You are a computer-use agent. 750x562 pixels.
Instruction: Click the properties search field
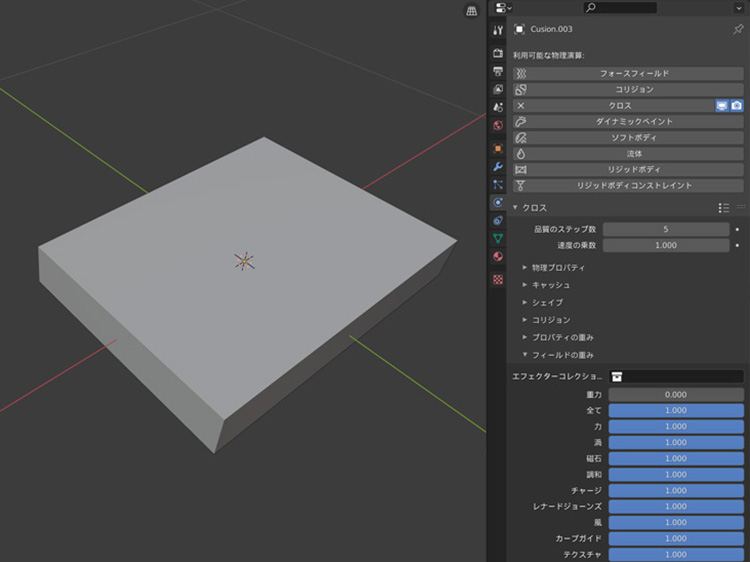620,7
